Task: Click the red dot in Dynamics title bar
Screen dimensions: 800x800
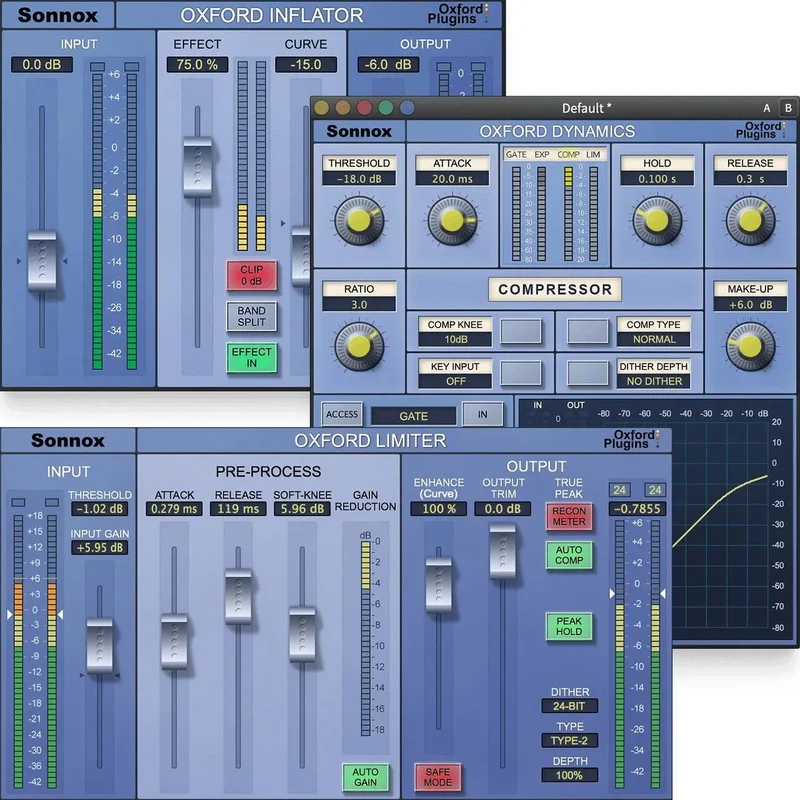Action: (x=364, y=108)
